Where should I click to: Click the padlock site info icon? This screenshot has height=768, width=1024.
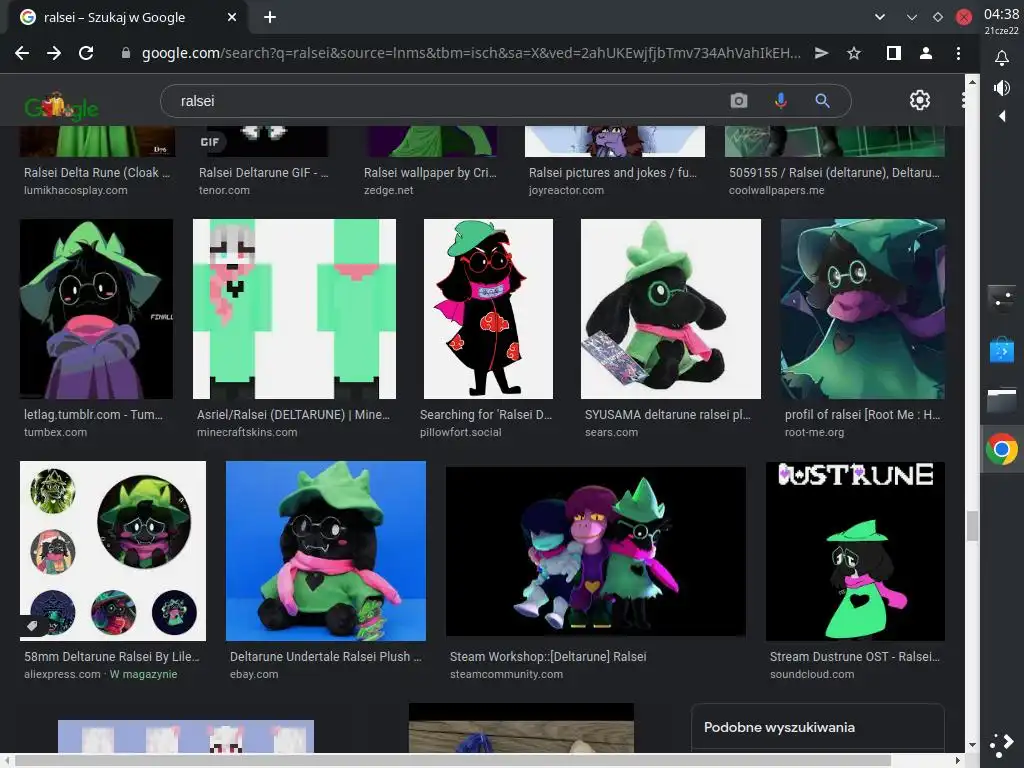pyautogui.click(x=126, y=54)
